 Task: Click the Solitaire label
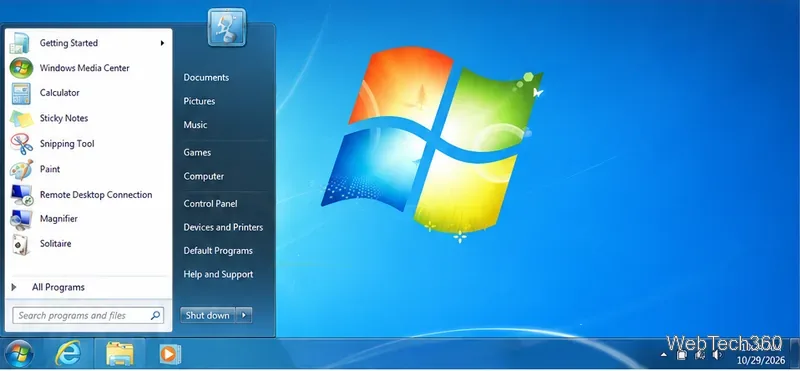pyautogui.click(x=56, y=244)
